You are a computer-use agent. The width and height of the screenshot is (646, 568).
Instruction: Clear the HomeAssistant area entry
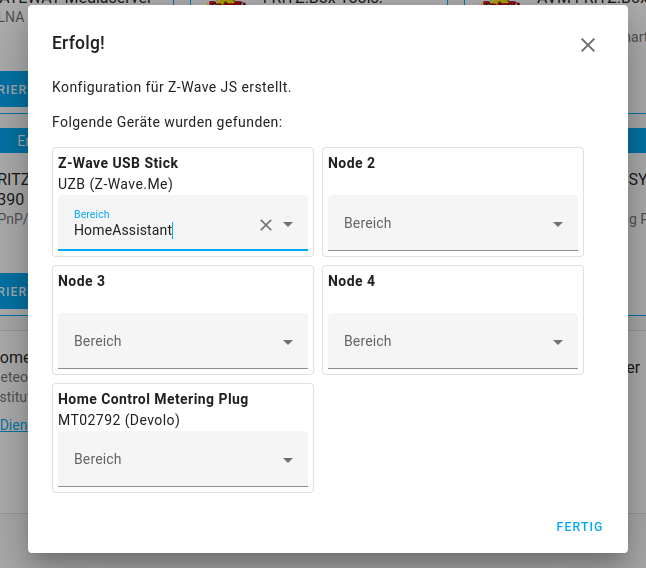266,225
